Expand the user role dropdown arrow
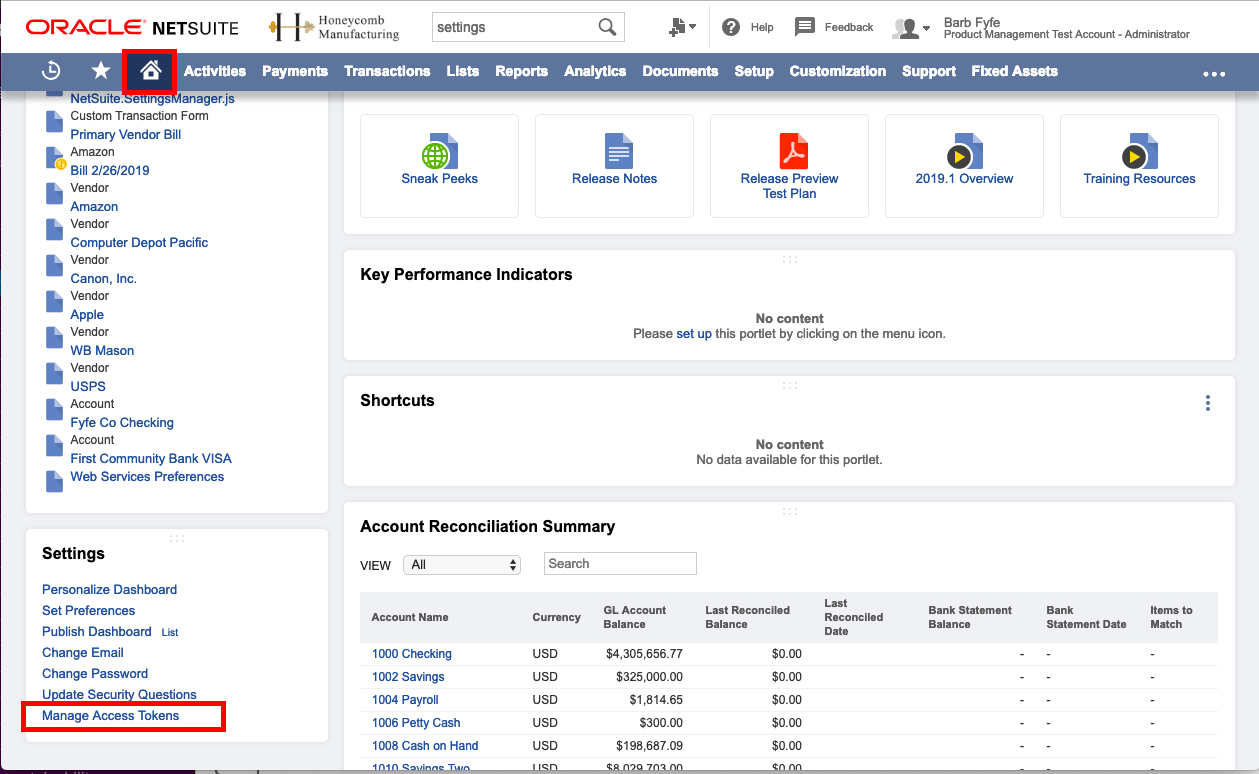 (926, 28)
